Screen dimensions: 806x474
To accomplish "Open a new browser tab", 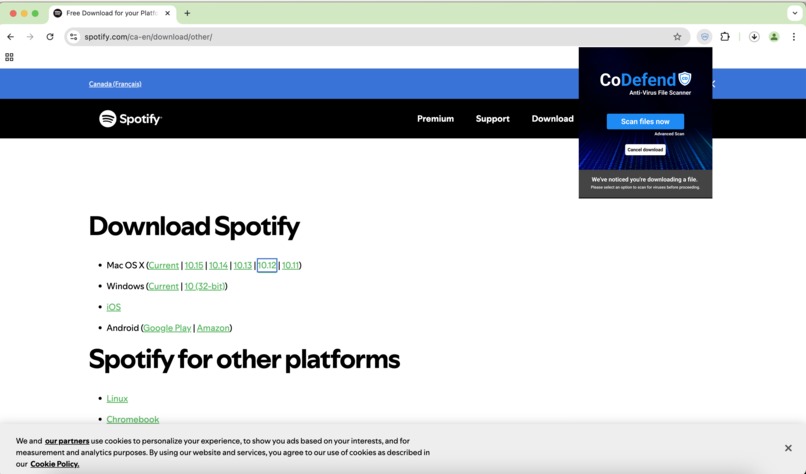I will point(187,13).
